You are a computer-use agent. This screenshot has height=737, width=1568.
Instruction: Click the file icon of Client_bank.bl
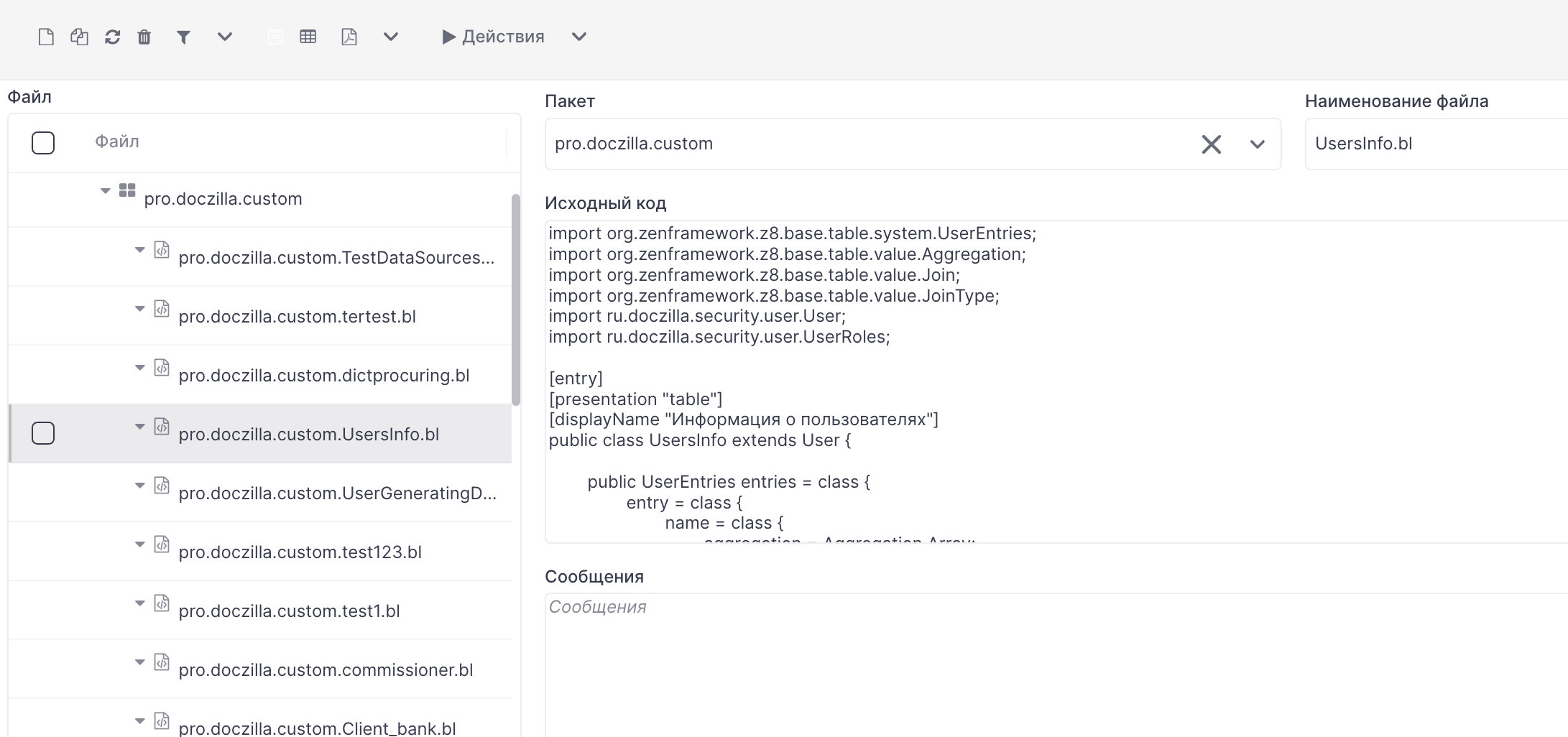[x=162, y=720]
